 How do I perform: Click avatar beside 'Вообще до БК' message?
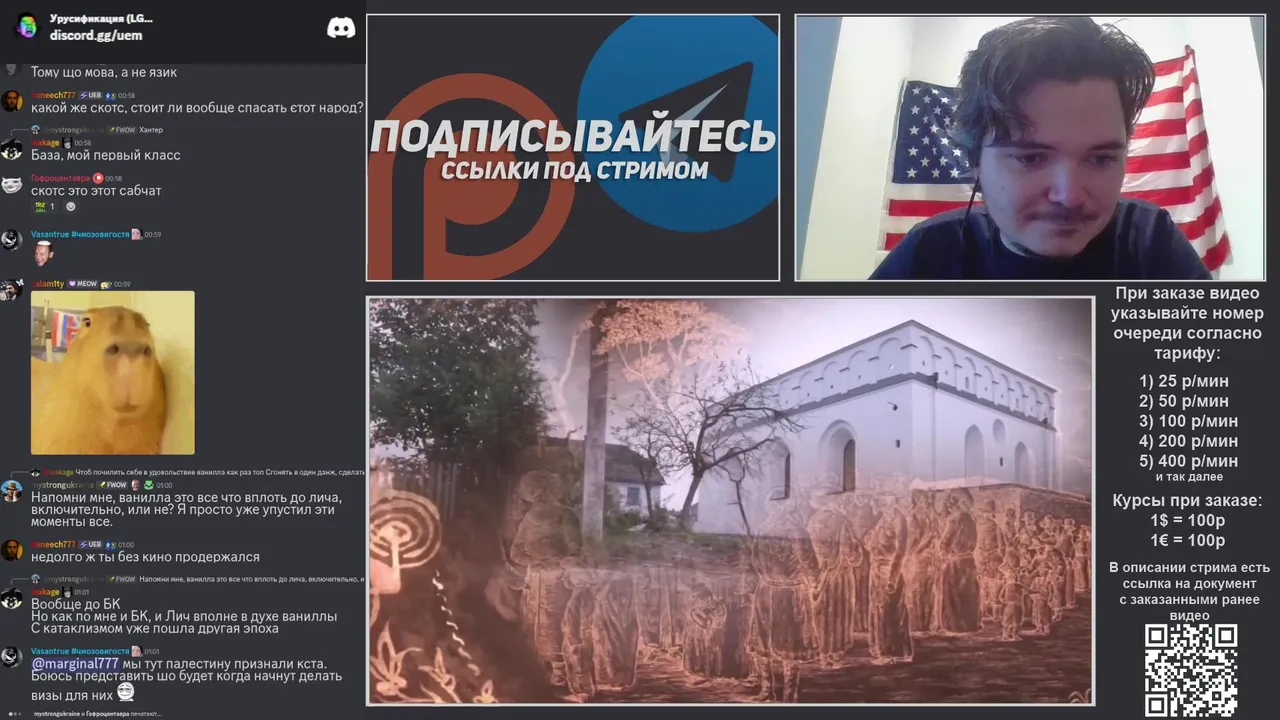coord(12,598)
